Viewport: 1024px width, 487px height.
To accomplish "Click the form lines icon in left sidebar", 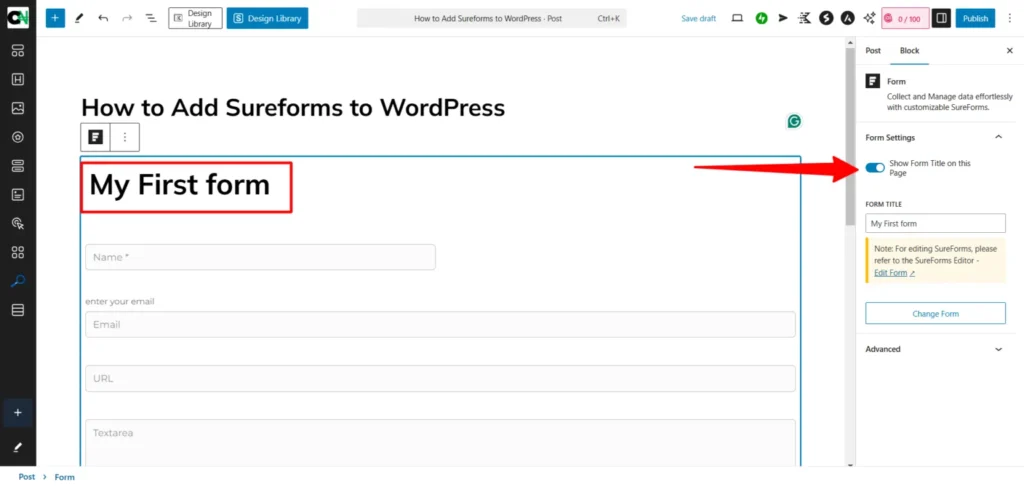I will (x=18, y=195).
